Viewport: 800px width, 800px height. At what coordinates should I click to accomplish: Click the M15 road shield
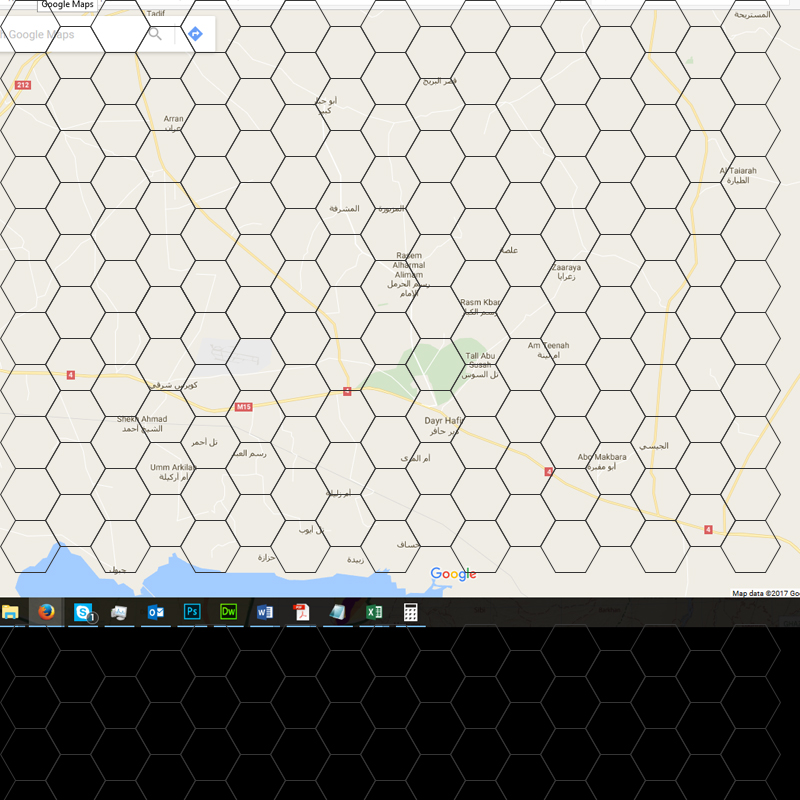[x=243, y=407]
